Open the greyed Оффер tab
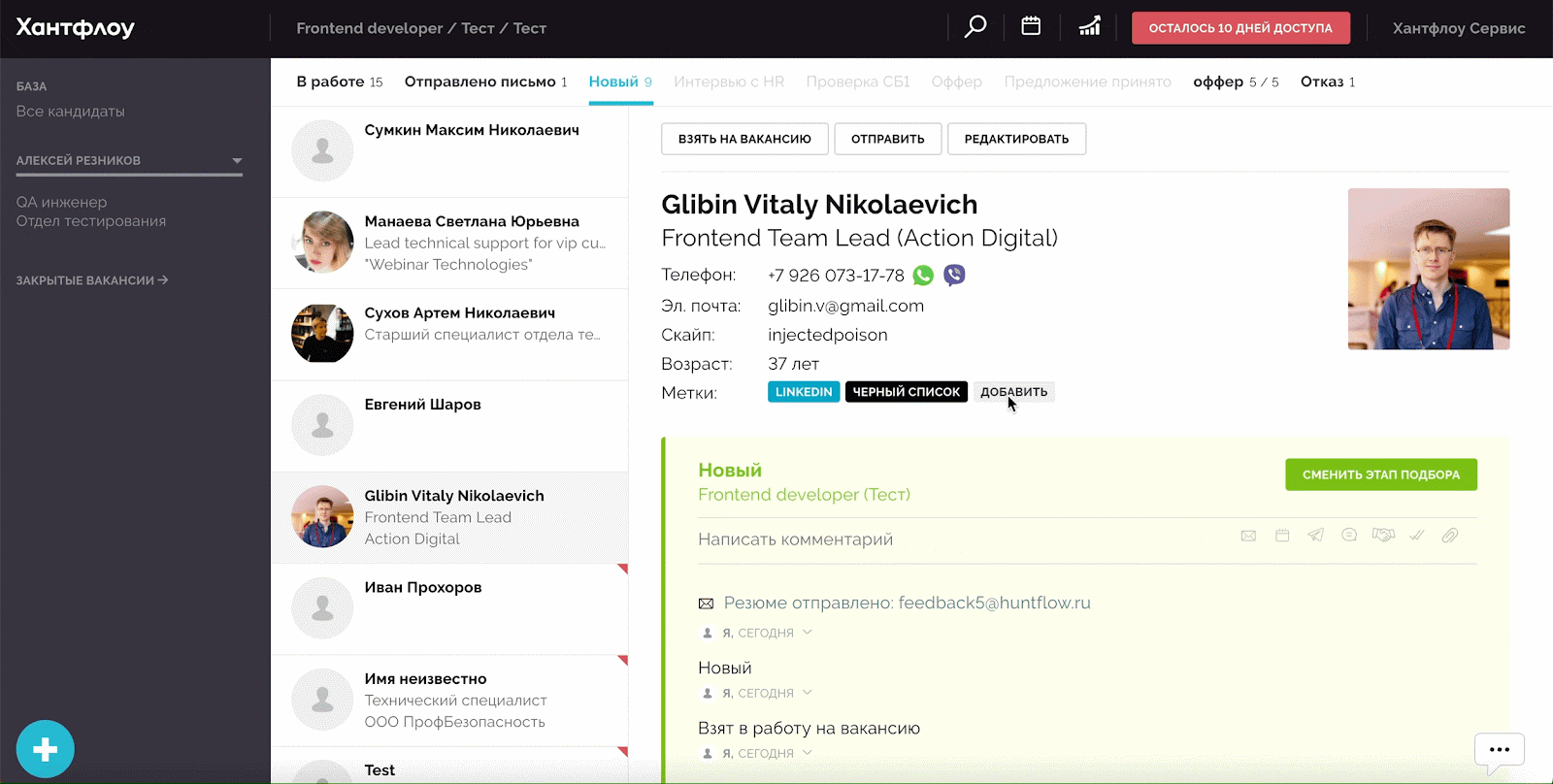The width and height of the screenshot is (1553, 784). pos(957,82)
